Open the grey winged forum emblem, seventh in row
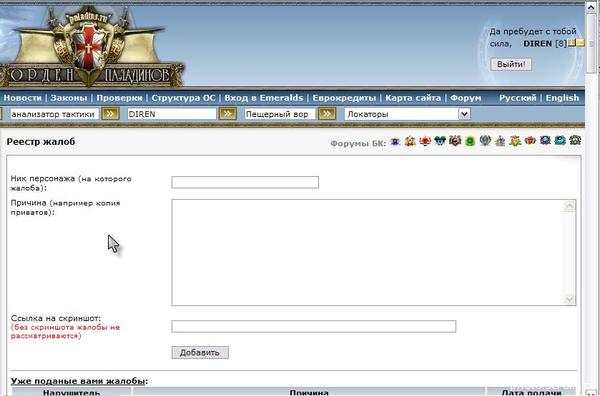This screenshot has height=396, width=600. click(485, 141)
